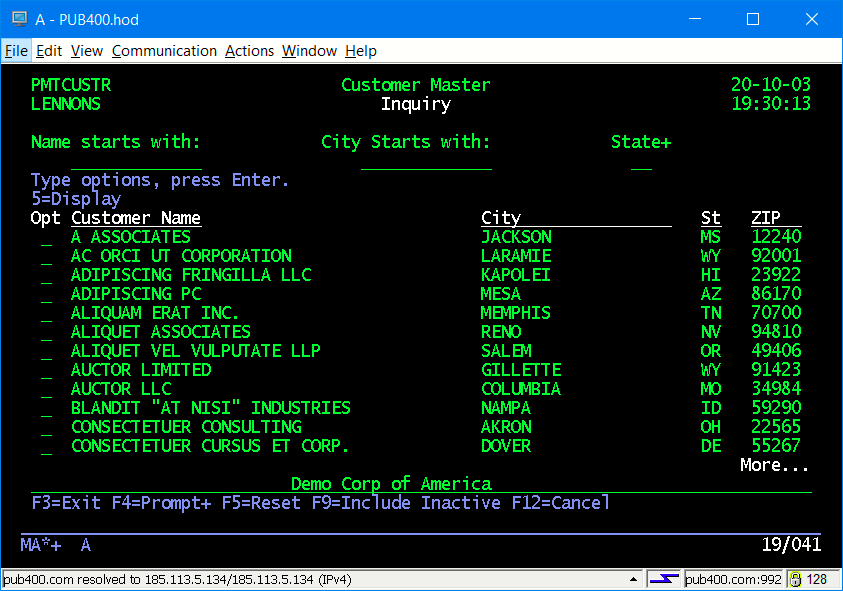Click the terminal session icon in title bar

click(18, 18)
